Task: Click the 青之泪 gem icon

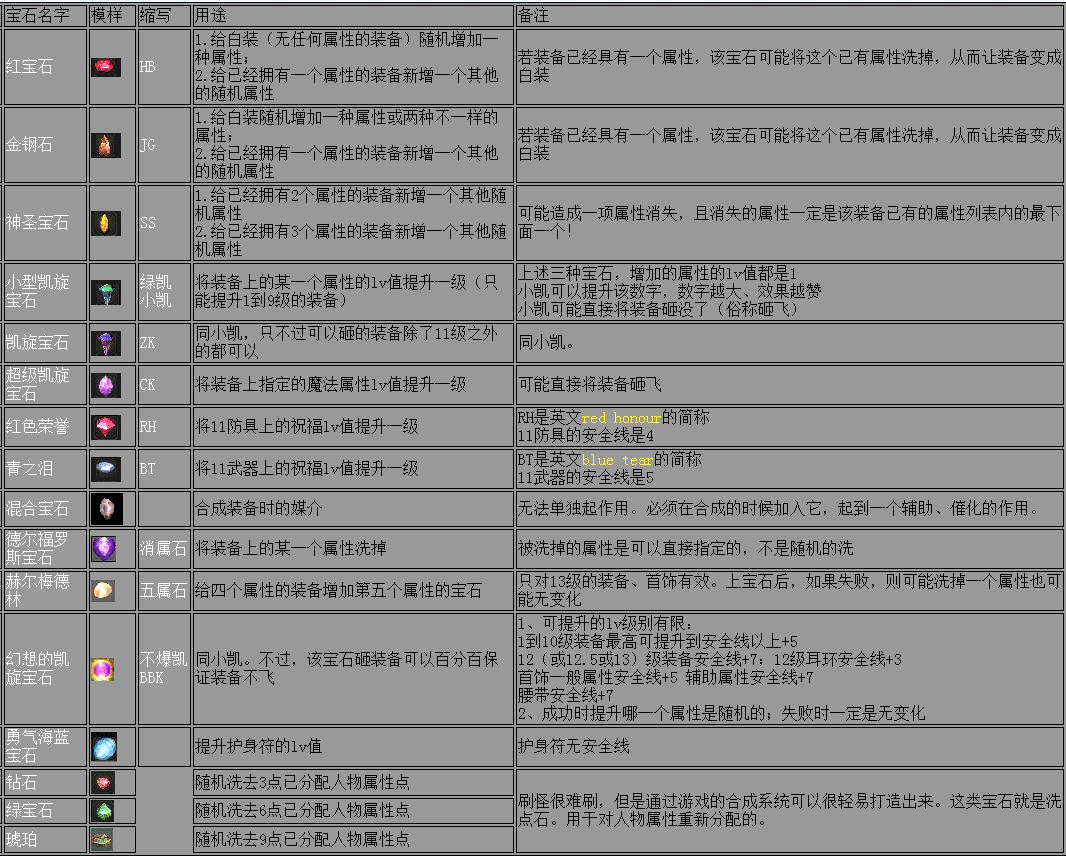Action: point(104,468)
